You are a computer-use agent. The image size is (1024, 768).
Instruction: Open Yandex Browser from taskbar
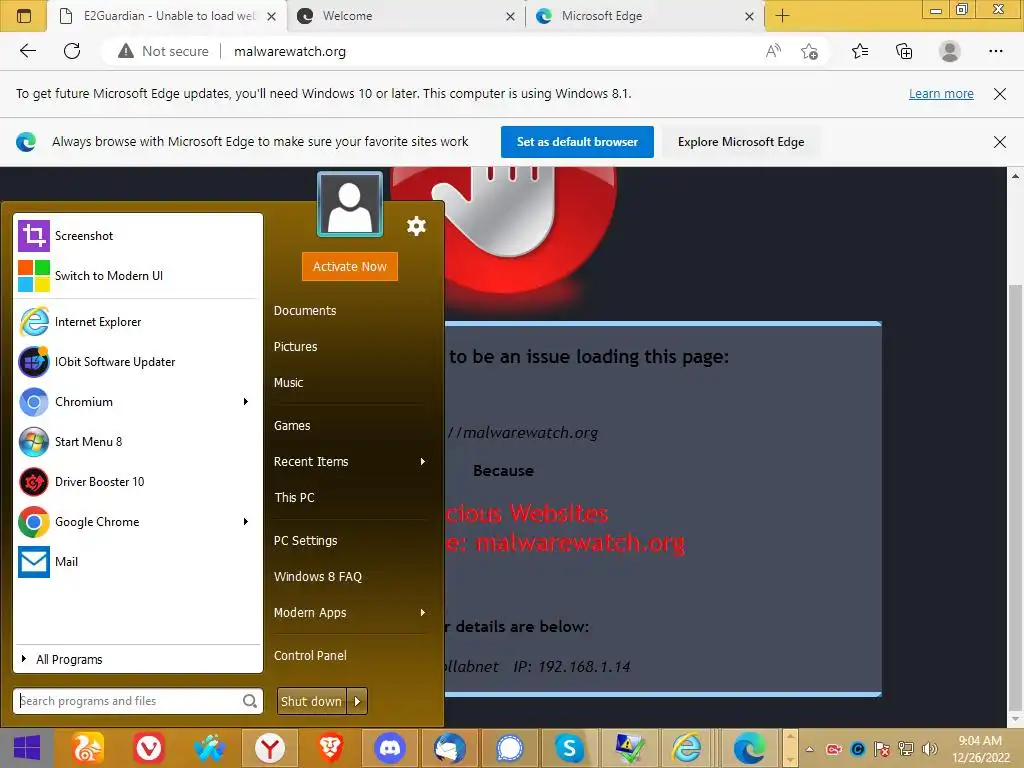[270, 748]
